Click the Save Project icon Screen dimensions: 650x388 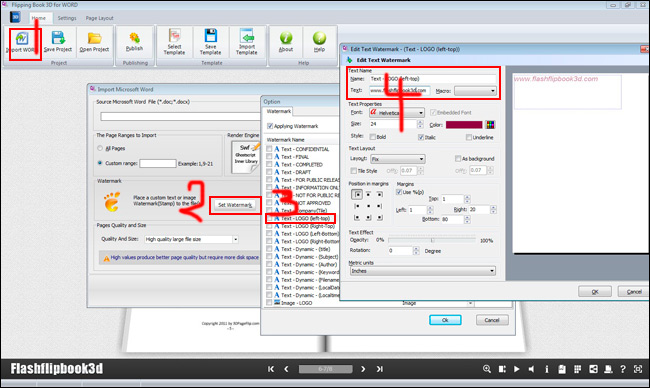58,38
